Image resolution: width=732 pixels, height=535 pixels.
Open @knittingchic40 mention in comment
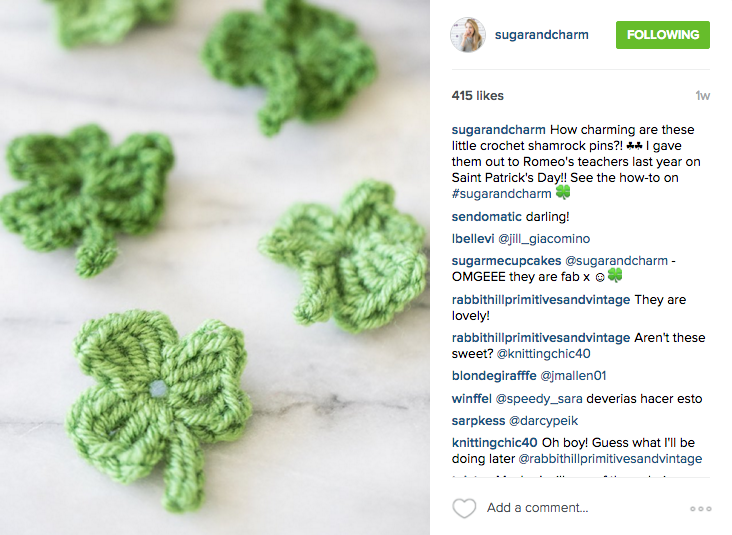pyautogui.click(x=543, y=354)
